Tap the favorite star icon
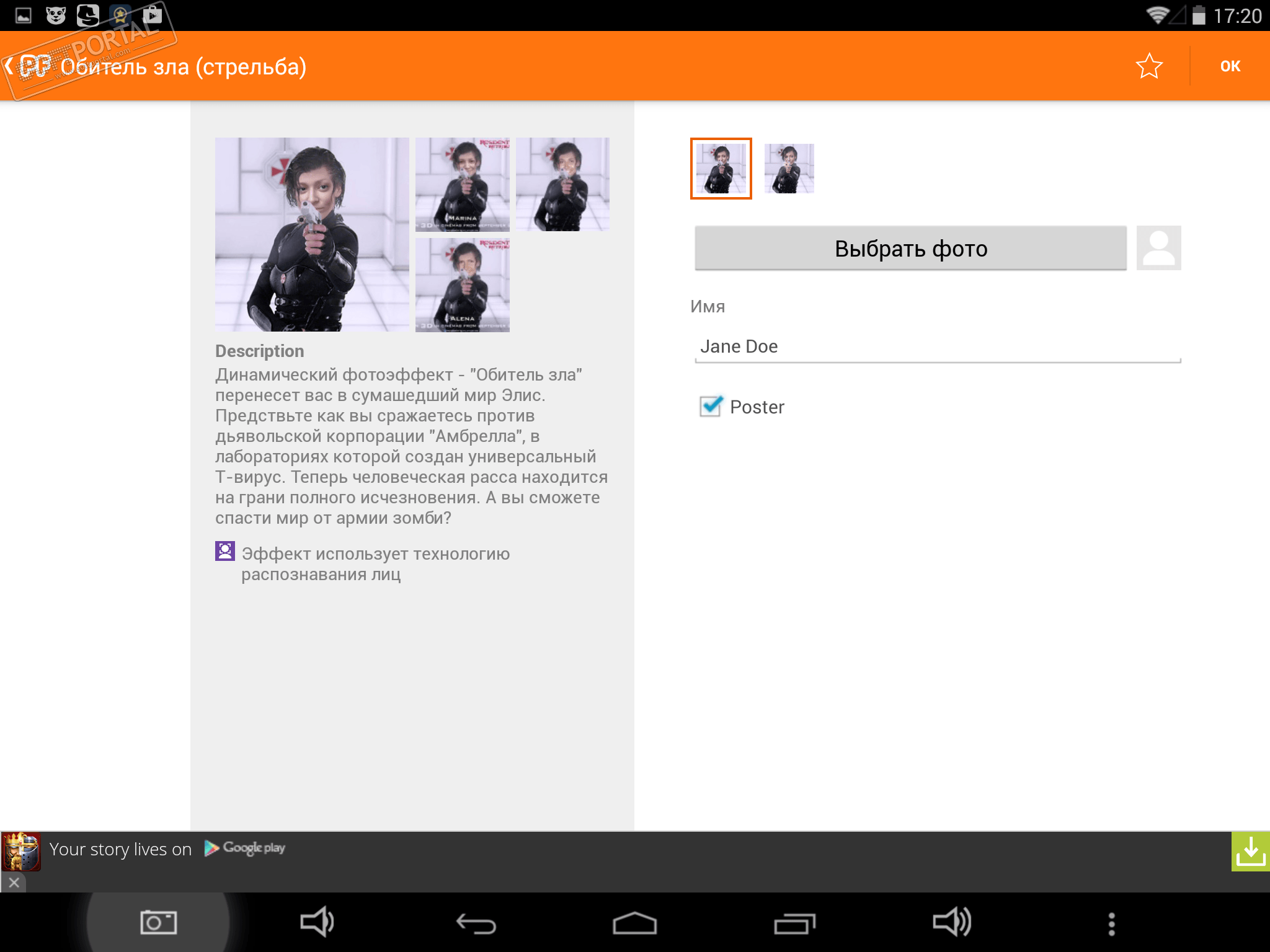1270x952 pixels. (x=1148, y=66)
